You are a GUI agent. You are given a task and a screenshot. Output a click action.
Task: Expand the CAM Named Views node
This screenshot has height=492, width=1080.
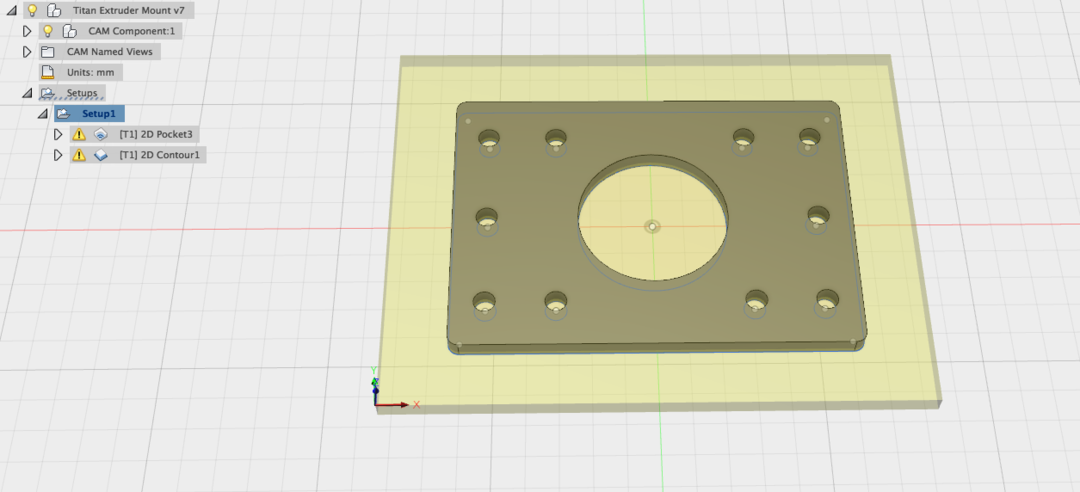(x=27, y=52)
